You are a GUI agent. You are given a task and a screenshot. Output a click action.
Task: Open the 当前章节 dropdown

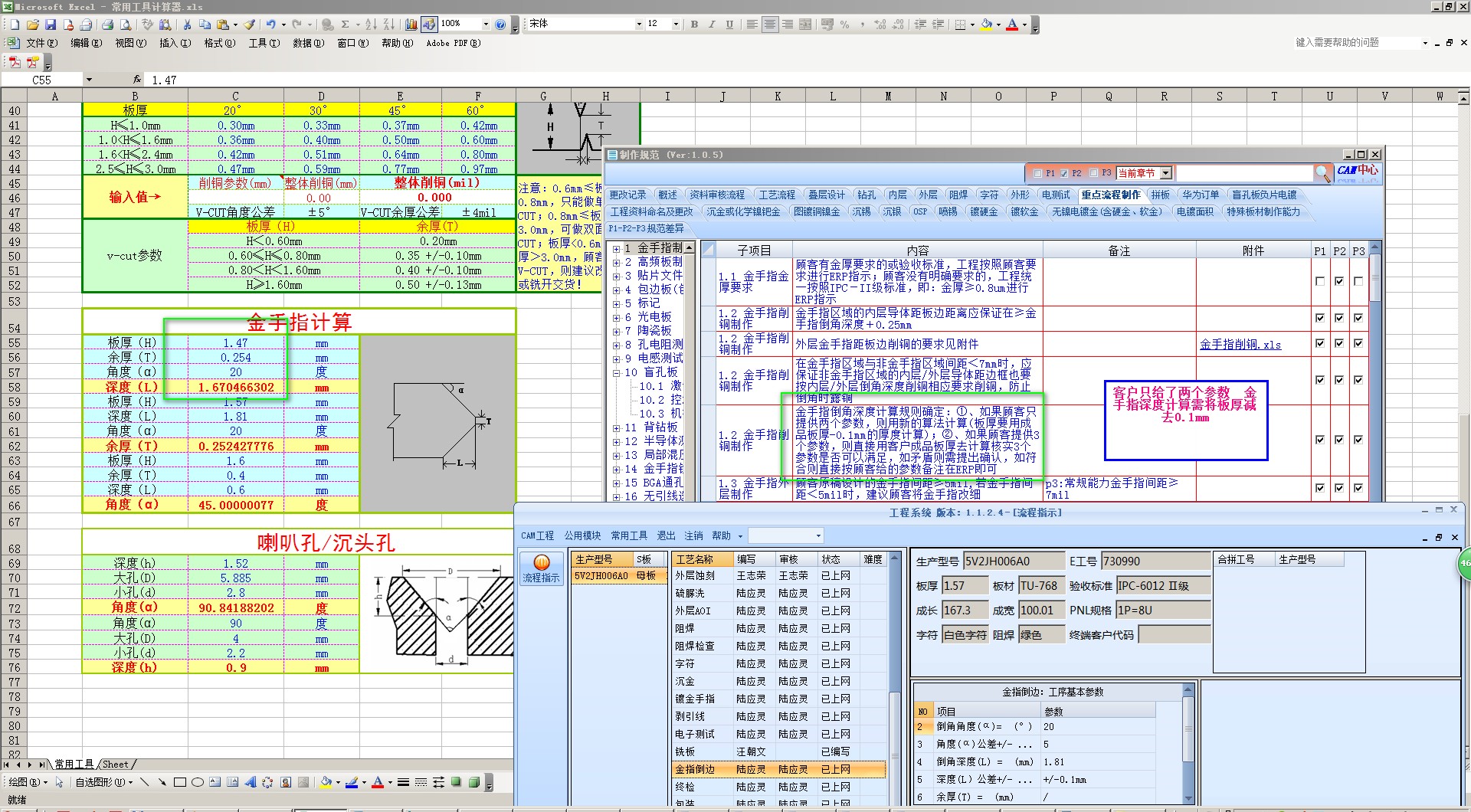[x=1165, y=173]
